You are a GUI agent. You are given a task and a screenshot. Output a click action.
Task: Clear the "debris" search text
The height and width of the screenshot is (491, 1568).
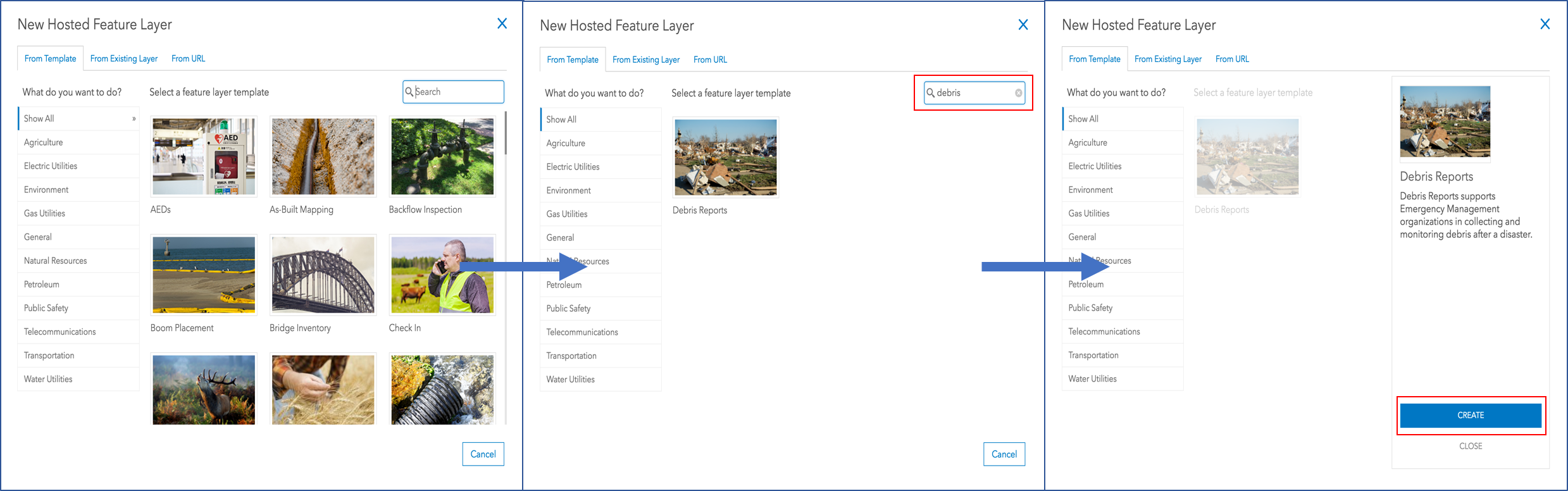[x=1018, y=93]
